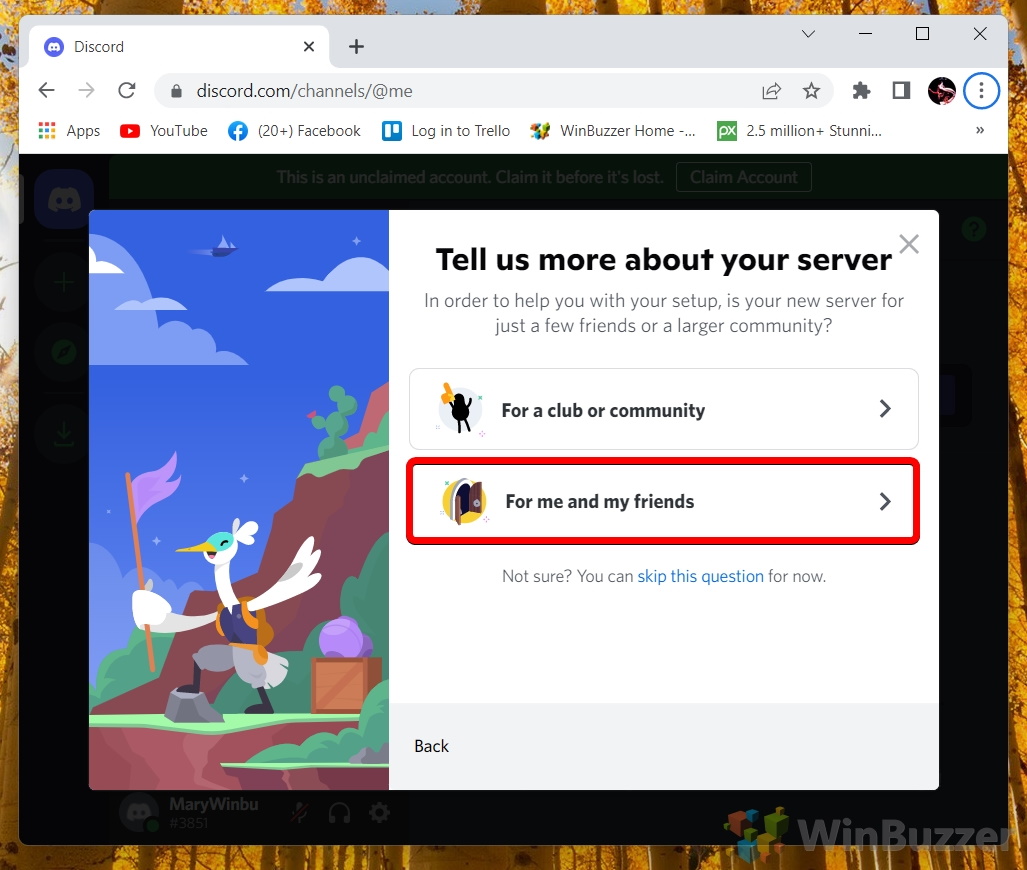Go forward in browser history
1027x870 pixels.
pos(86,90)
